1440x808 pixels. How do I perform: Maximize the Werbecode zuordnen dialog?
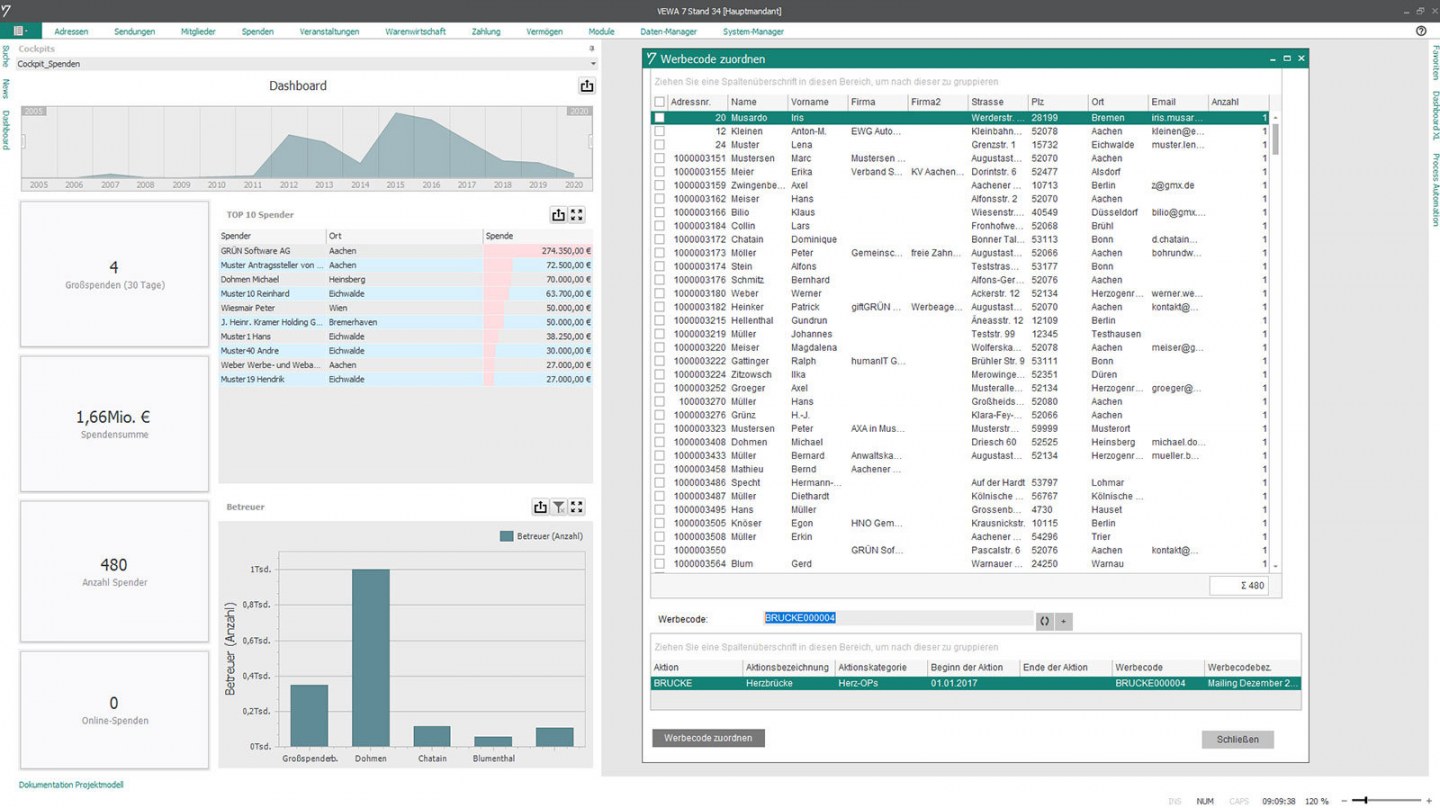pyautogui.click(x=1287, y=59)
